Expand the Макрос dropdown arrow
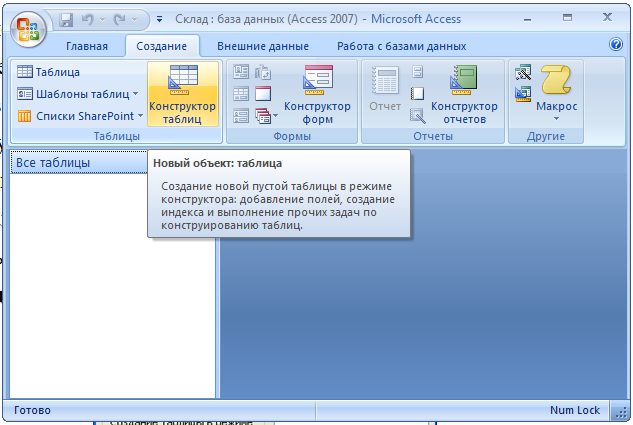The image size is (633, 425). tap(556, 119)
